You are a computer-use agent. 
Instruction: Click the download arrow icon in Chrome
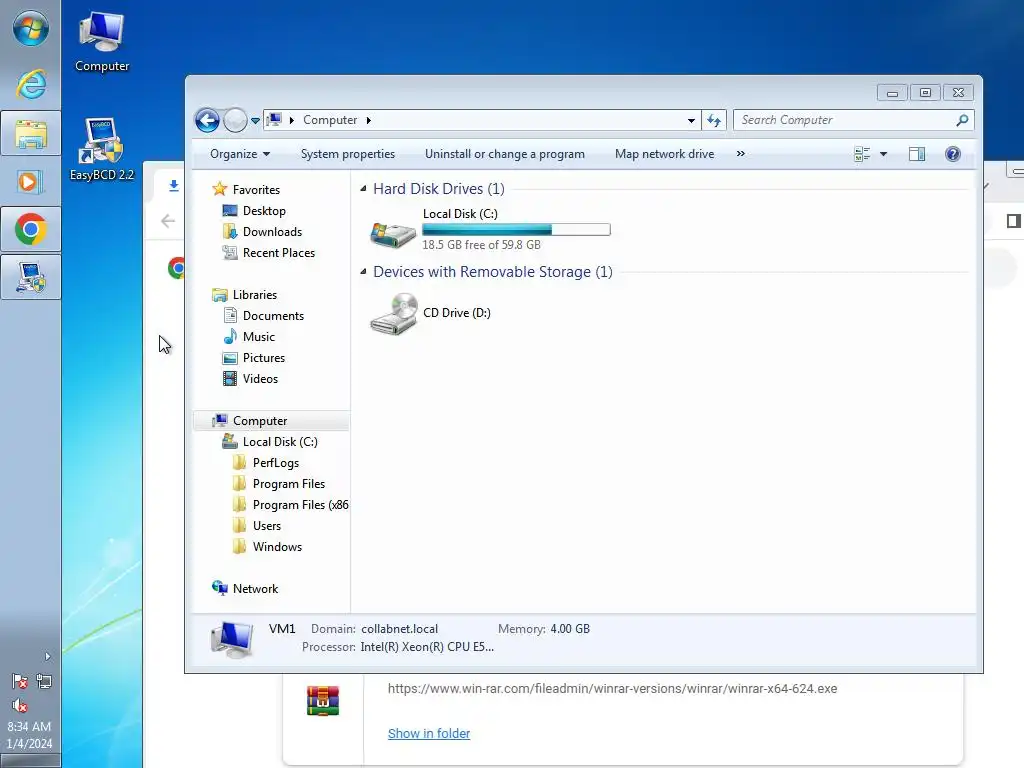[x=174, y=186]
